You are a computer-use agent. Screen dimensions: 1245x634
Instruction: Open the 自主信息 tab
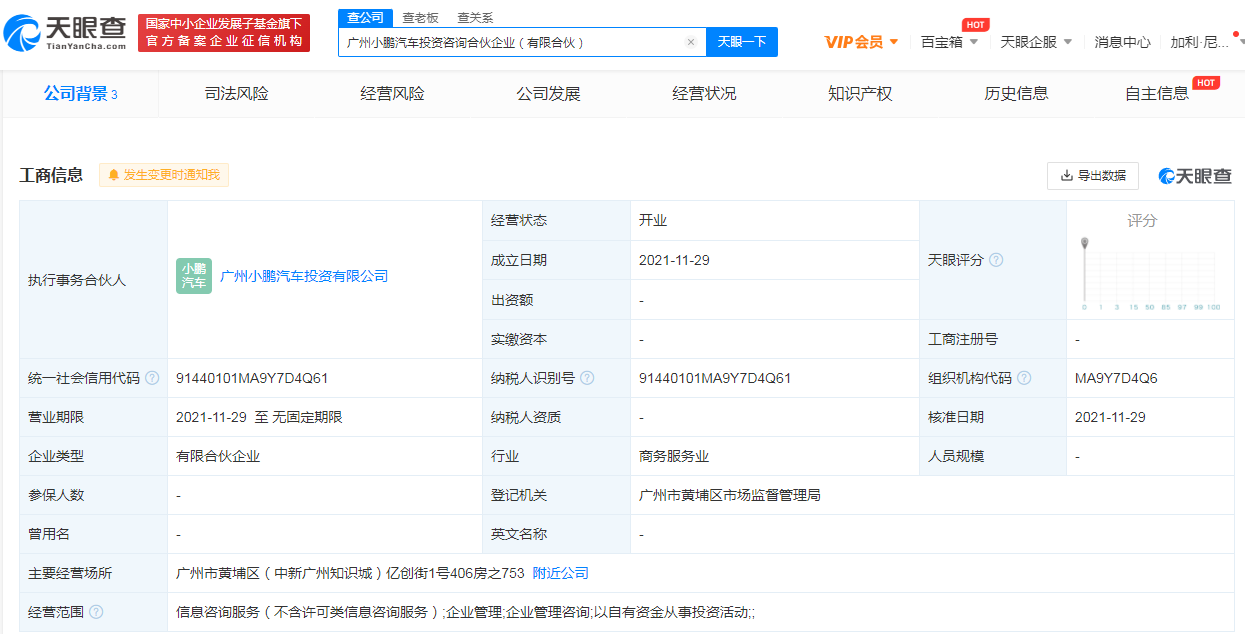click(x=1157, y=94)
